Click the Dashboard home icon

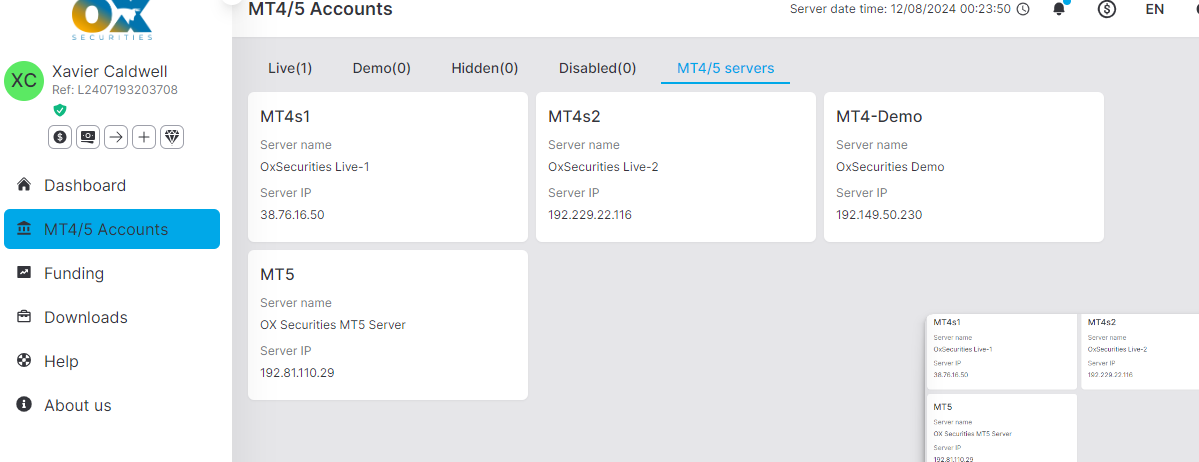coord(24,184)
